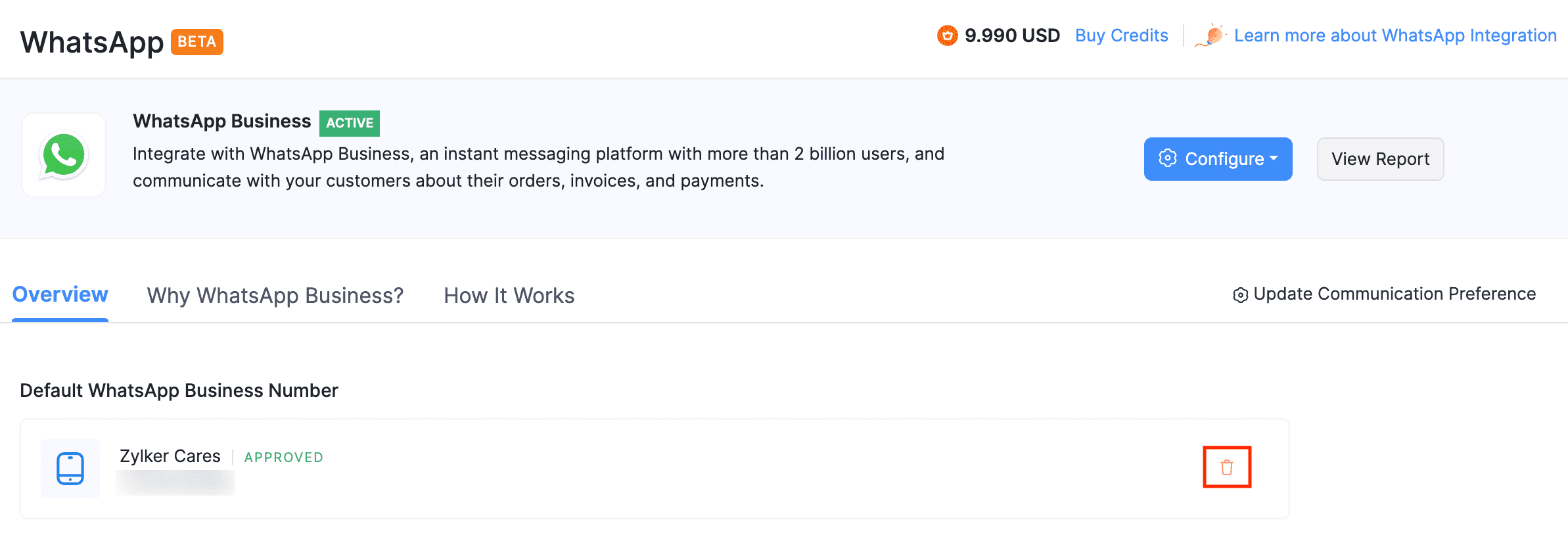Click the APPROVED status label

click(x=283, y=457)
